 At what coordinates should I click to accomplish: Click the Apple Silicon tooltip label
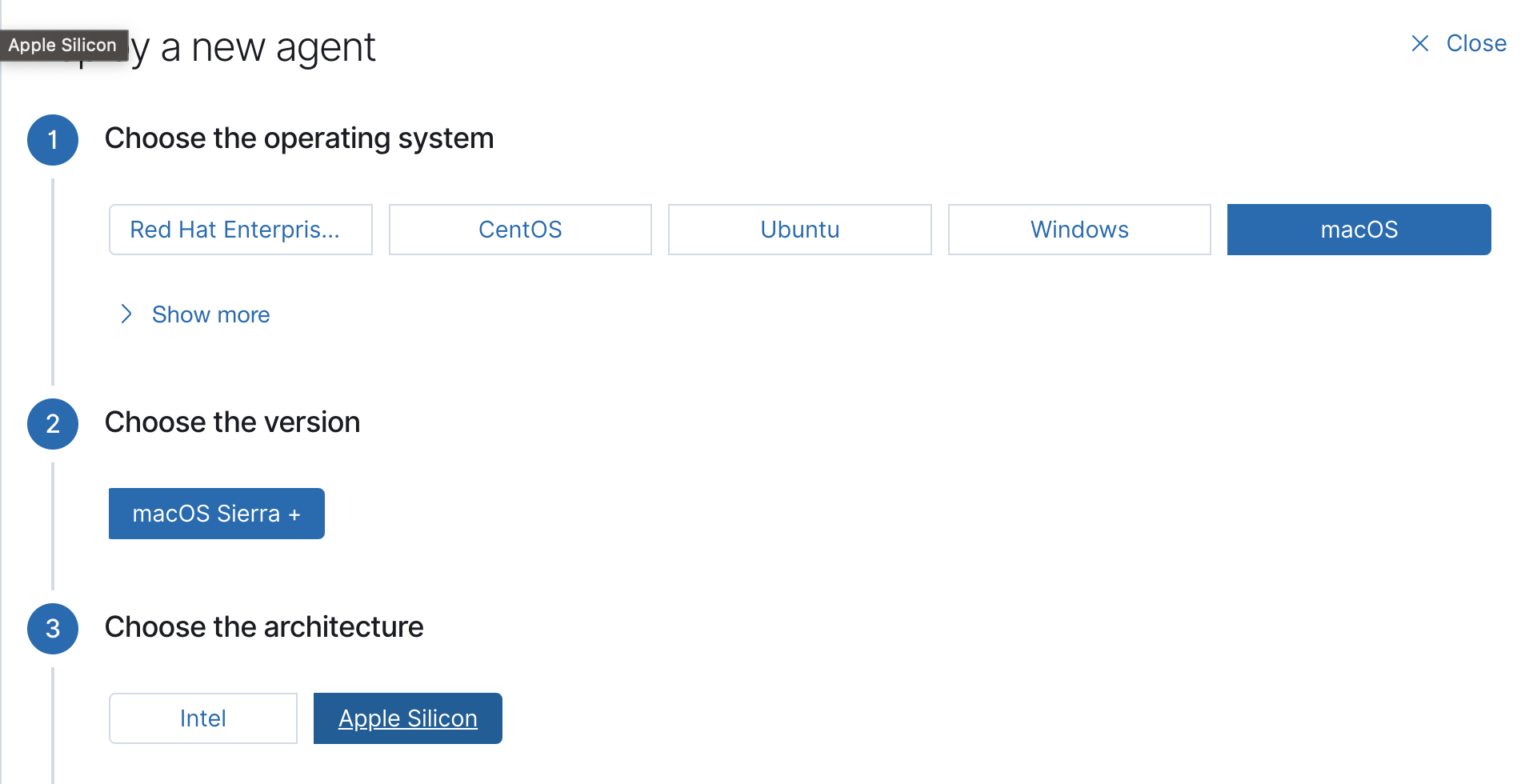pos(64,45)
